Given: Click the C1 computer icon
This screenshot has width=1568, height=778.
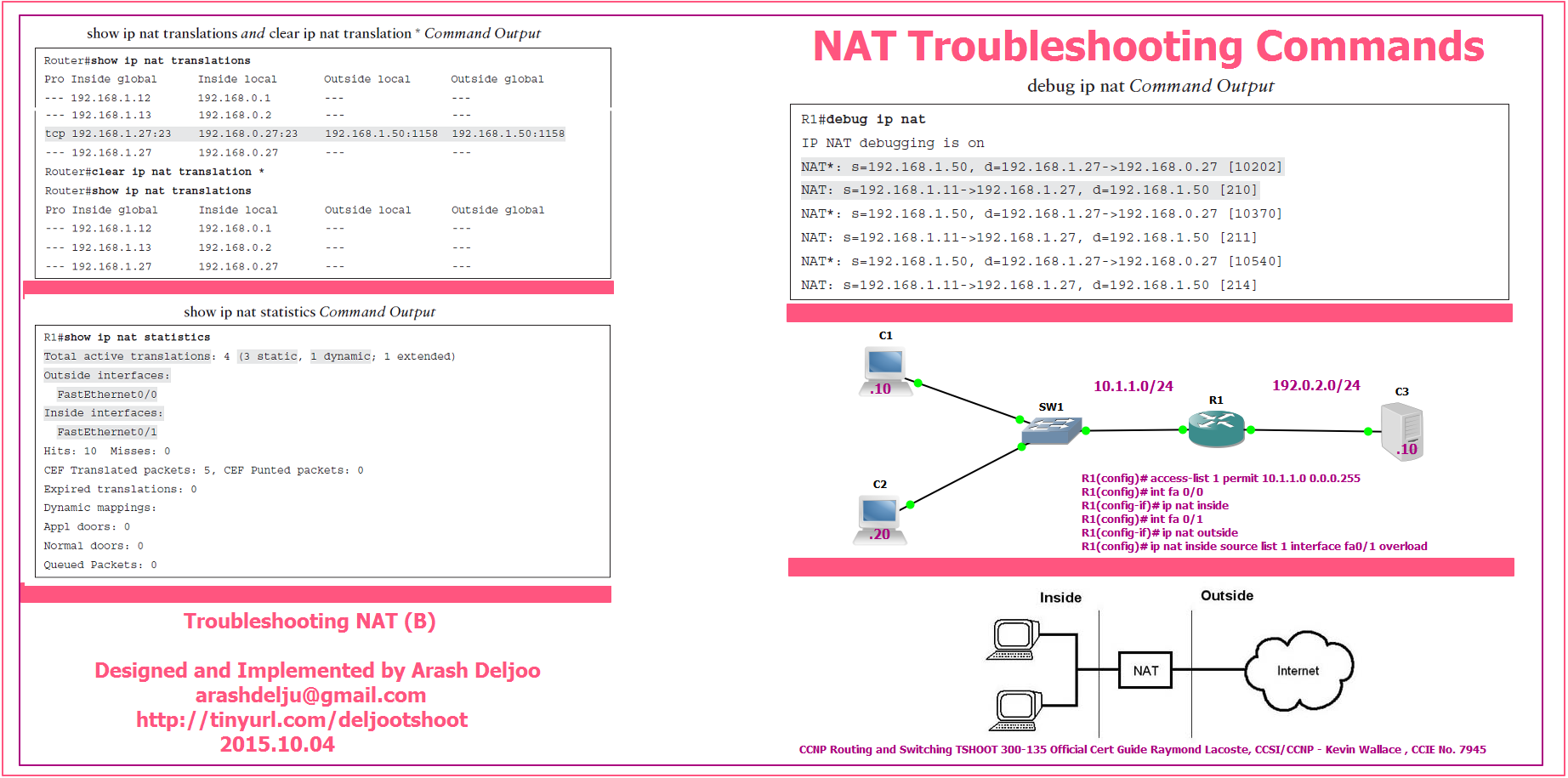Looking at the screenshot, I should (x=885, y=370).
